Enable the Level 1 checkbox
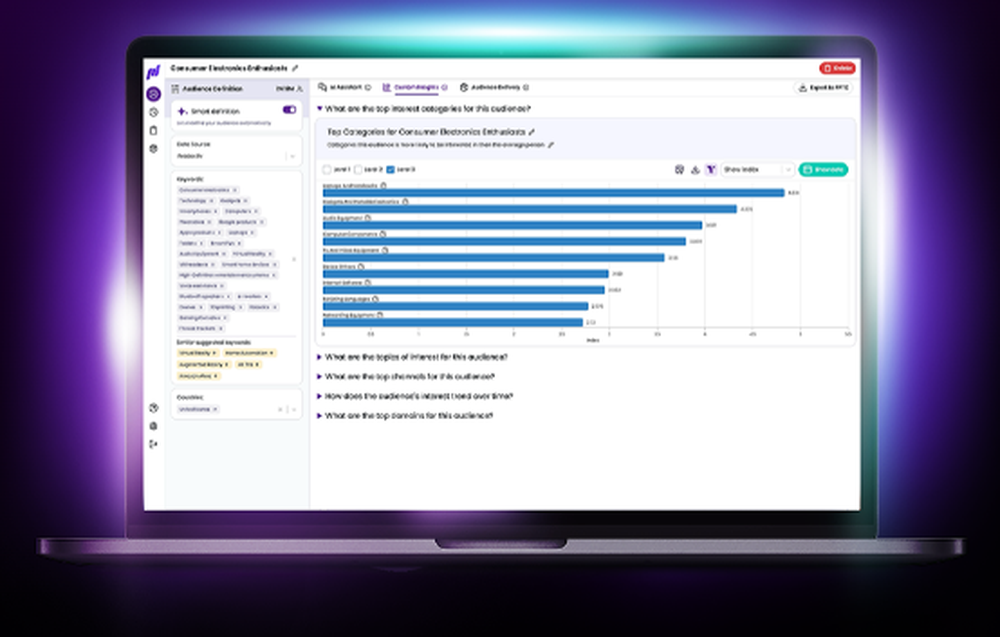 [x=327, y=170]
